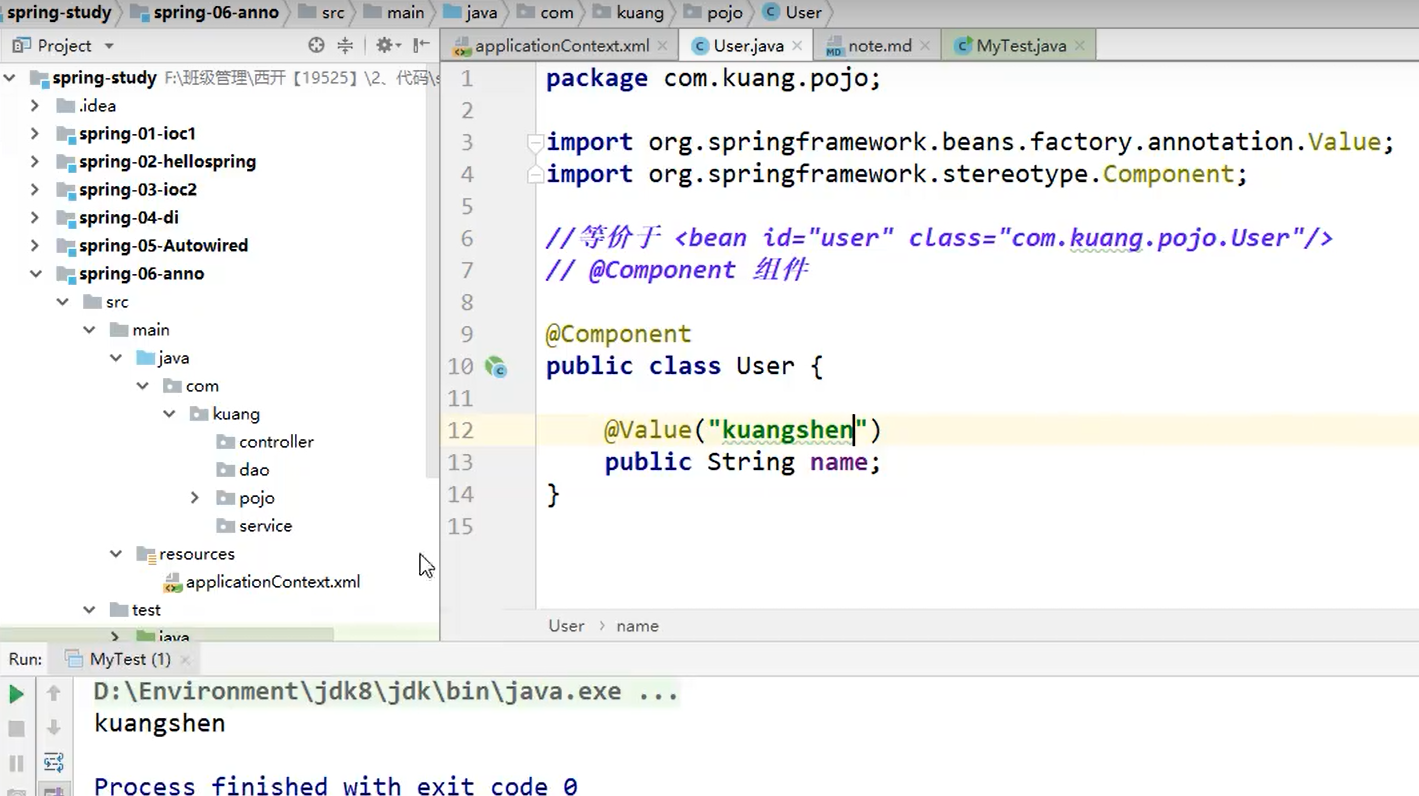
Task: Click the "name" field on line 13
Action: [x=838, y=462]
